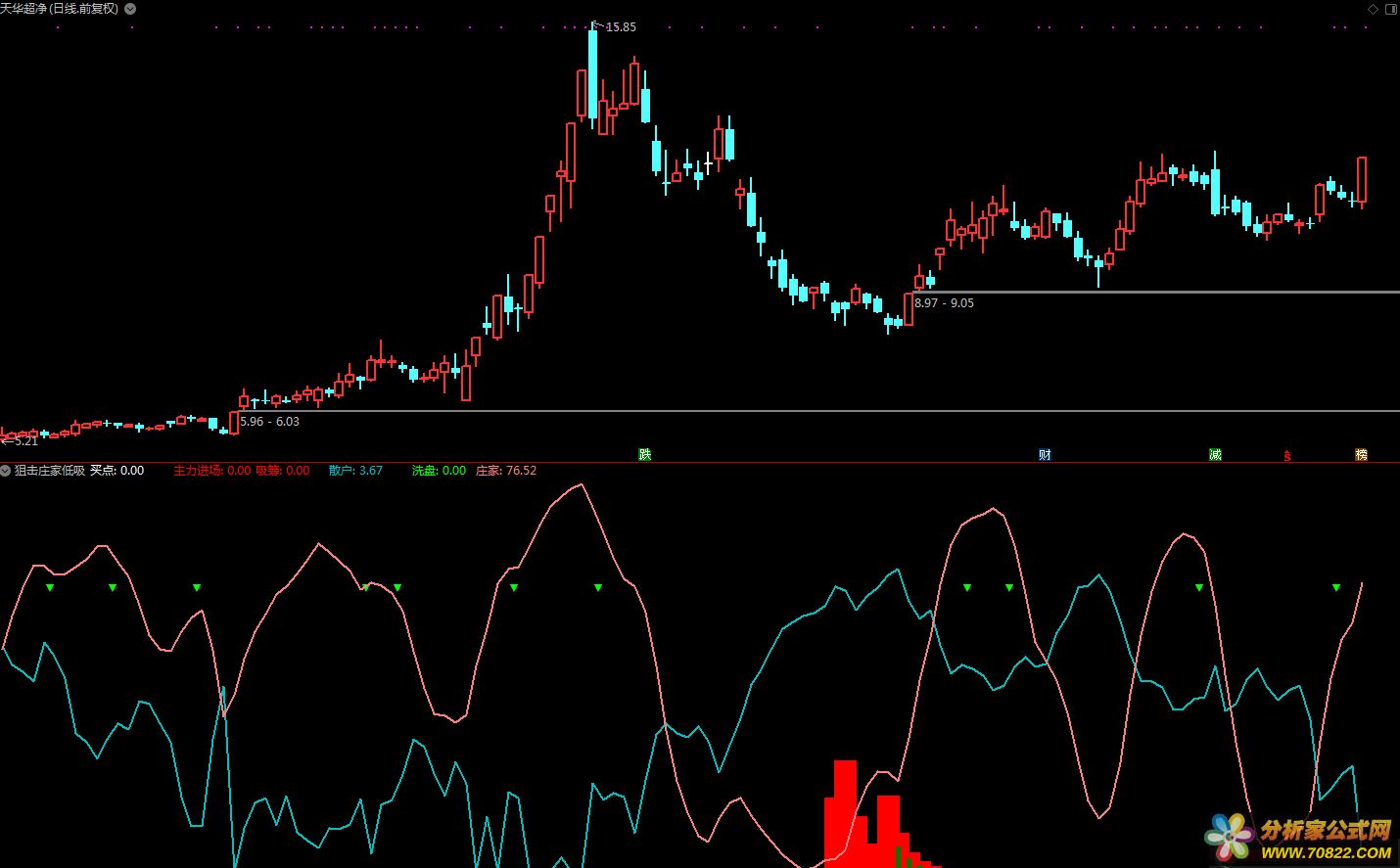Click the green 减 marker icon

coord(1215,454)
